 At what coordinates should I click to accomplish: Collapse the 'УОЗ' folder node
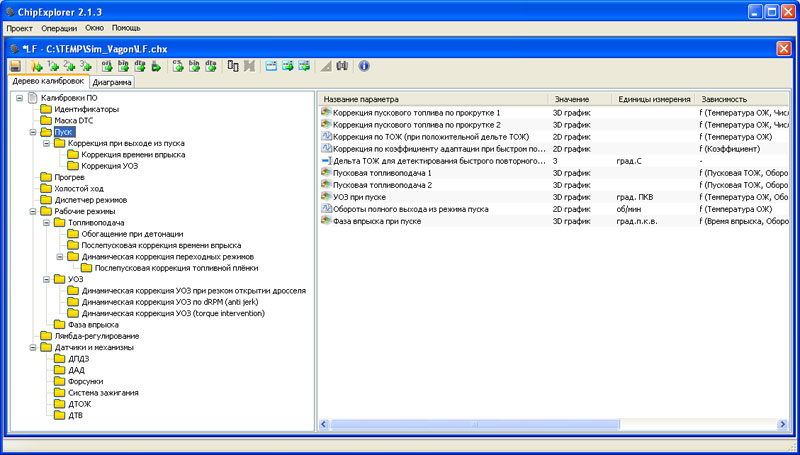point(46,279)
